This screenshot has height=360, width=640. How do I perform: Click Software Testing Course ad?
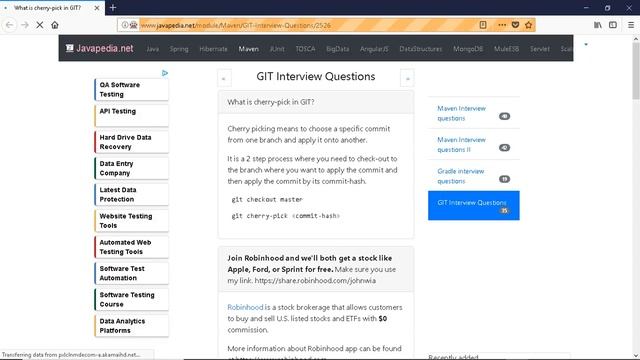coord(131,299)
